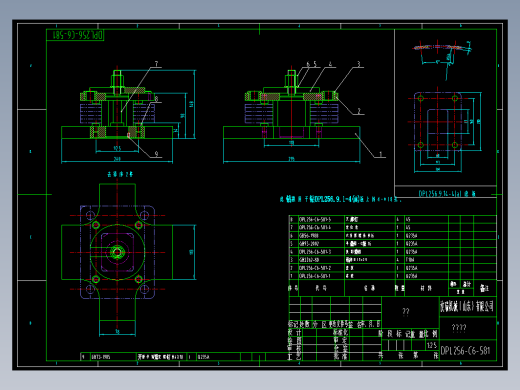Click the material '45' in parts-list row 8

click(408, 219)
